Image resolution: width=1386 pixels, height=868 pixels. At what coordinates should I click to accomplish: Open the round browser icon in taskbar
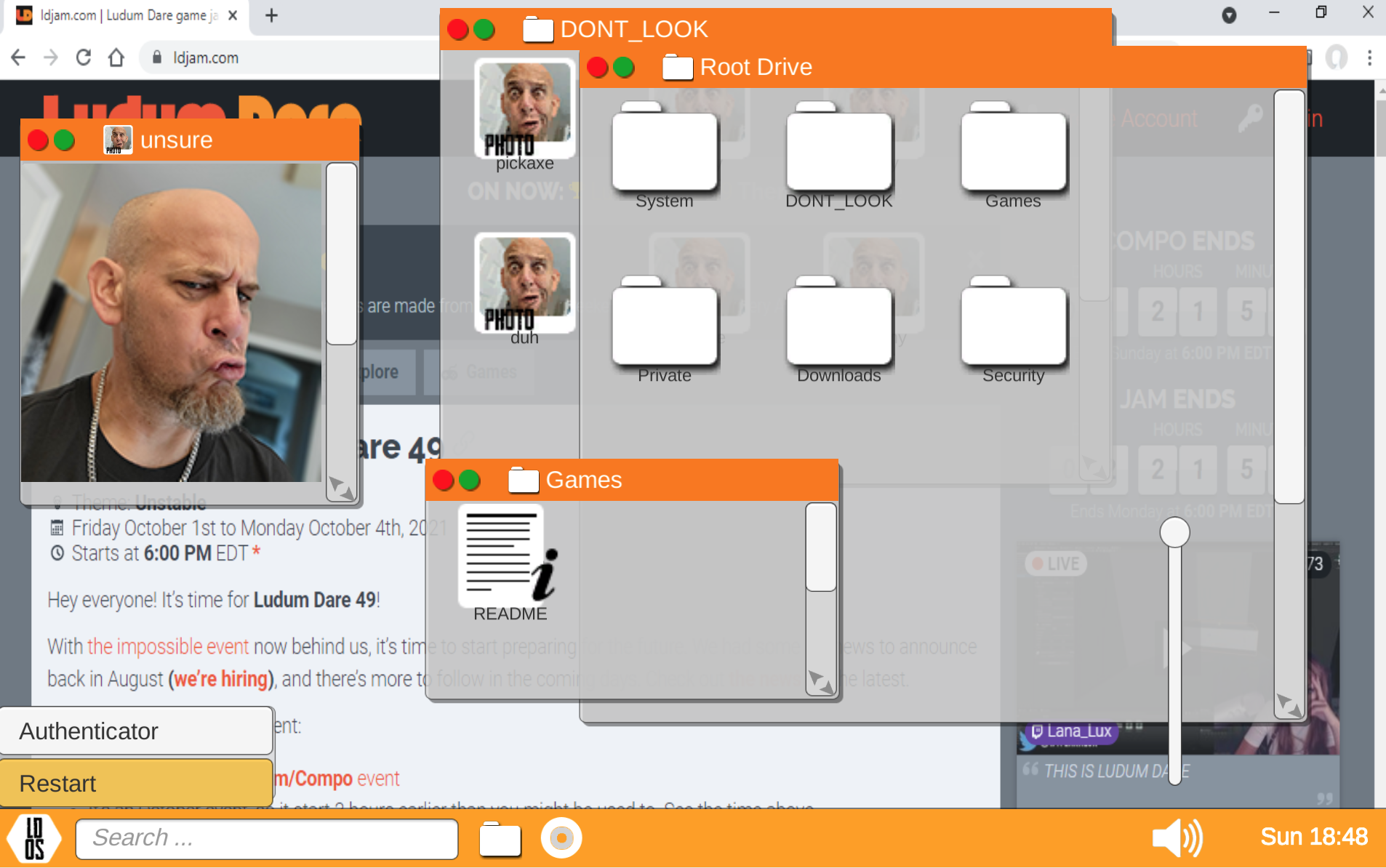point(561,838)
